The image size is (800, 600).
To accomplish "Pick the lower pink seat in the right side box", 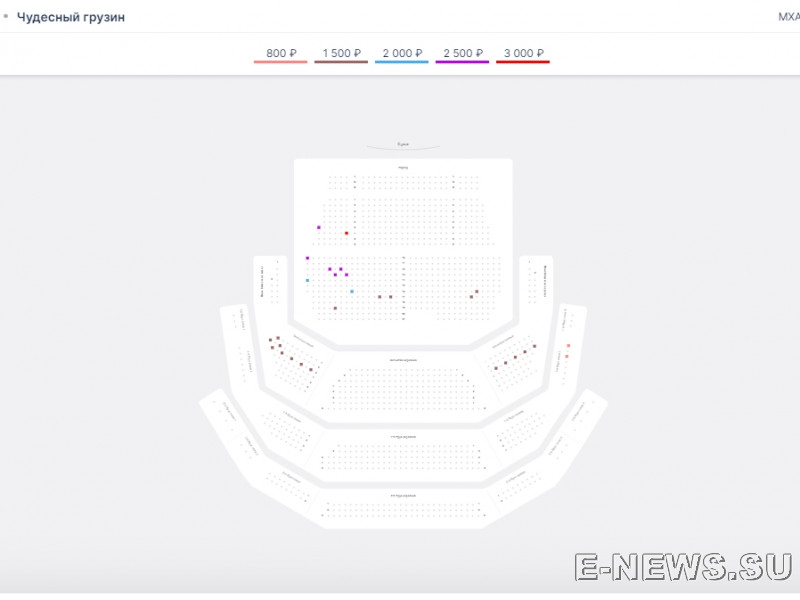I will point(567,356).
